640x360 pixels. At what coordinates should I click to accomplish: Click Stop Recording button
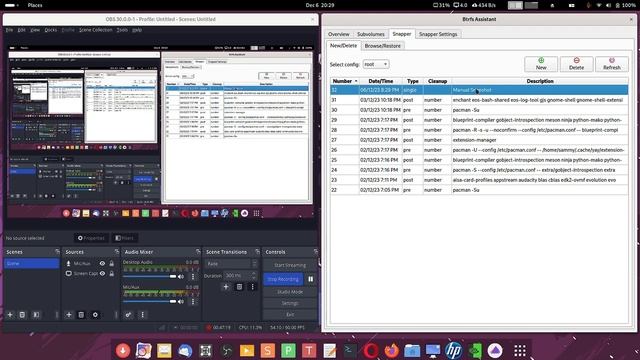click(x=283, y=279)
